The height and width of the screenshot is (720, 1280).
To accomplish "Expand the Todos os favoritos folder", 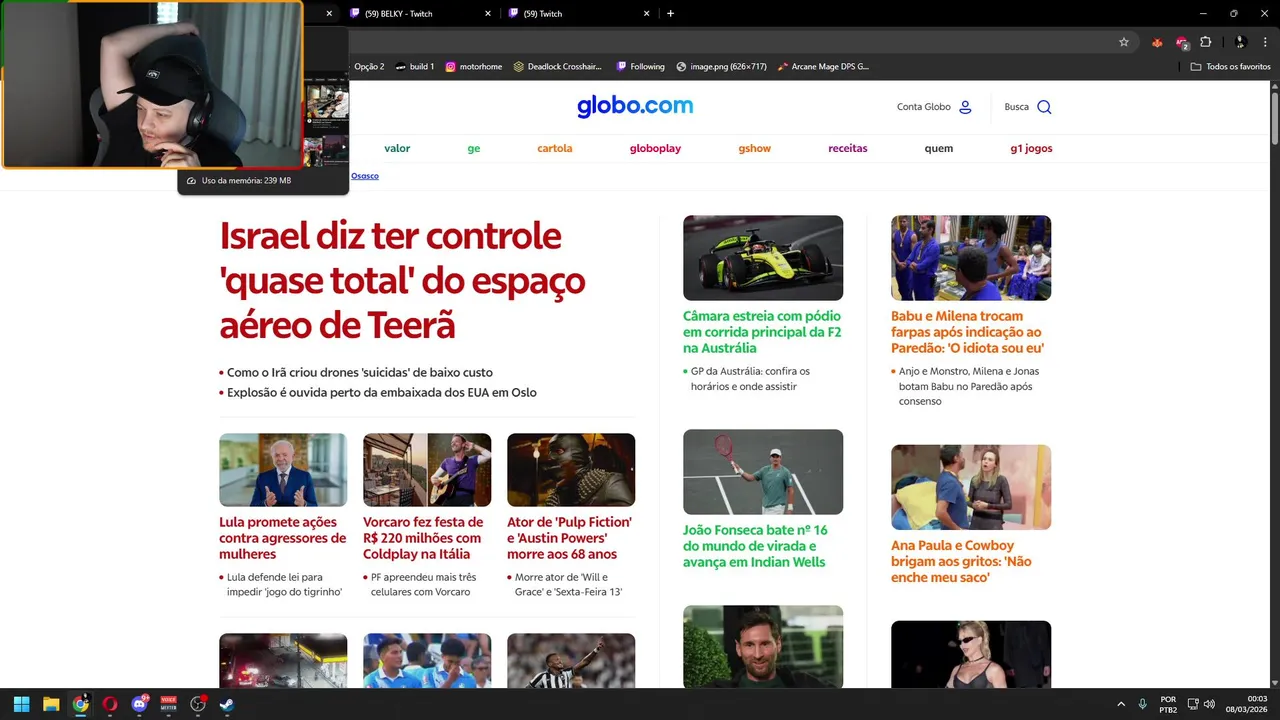I will coord(1231,66).
